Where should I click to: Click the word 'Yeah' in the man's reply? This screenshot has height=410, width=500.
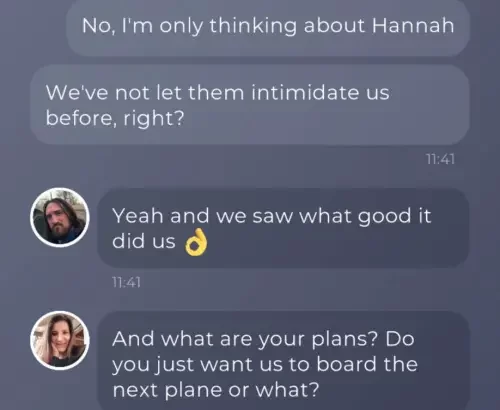(x=138, y=216)
